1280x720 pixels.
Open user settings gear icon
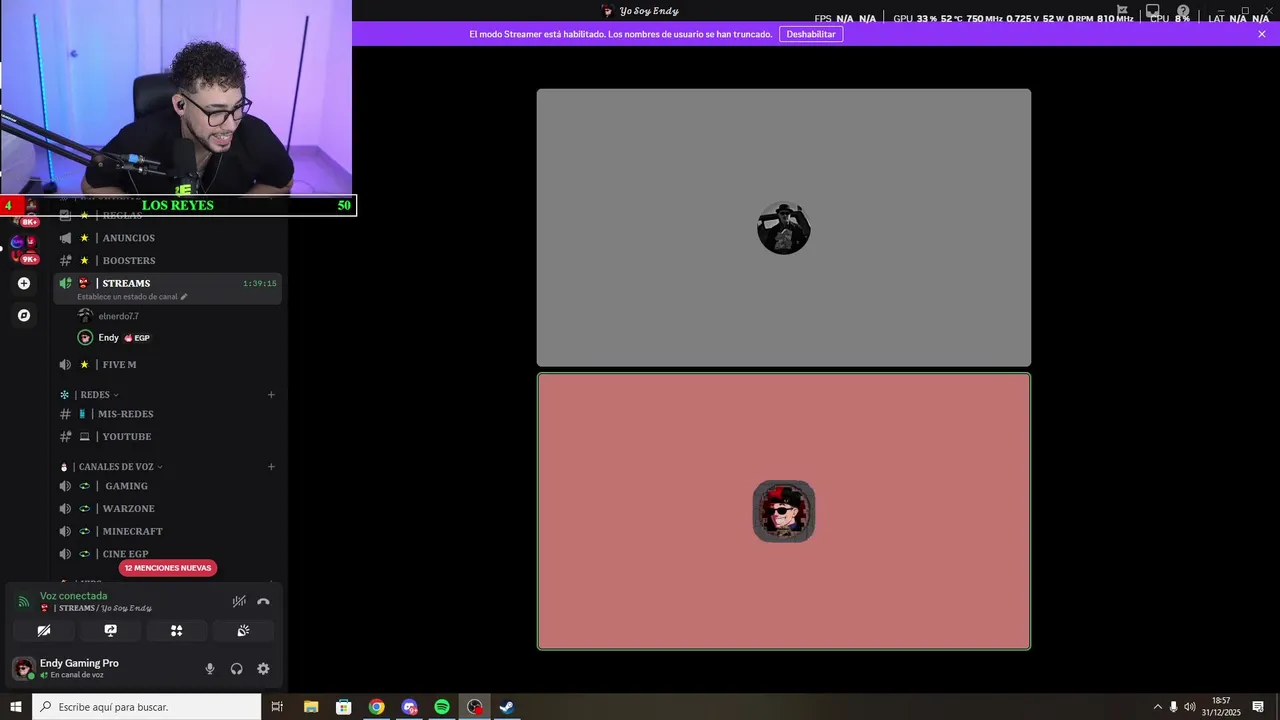[x=263, y=669]
